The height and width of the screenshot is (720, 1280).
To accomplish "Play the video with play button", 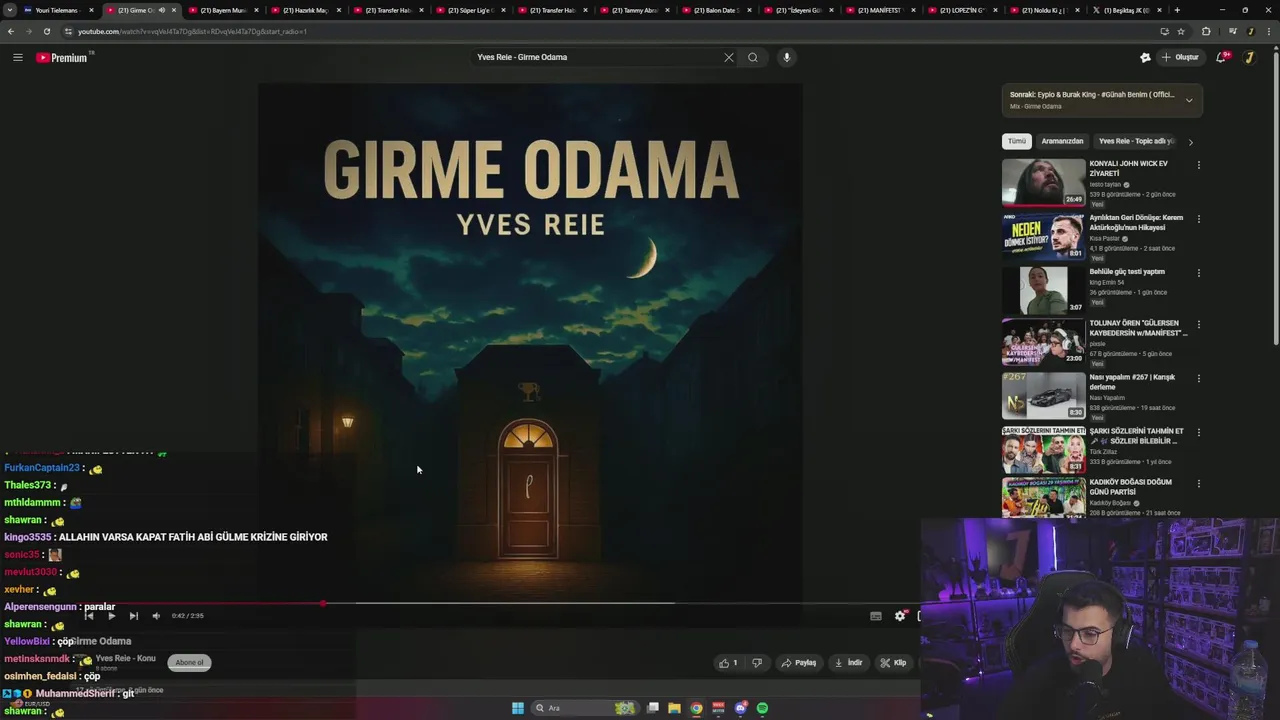I will [x=111, y=616].
